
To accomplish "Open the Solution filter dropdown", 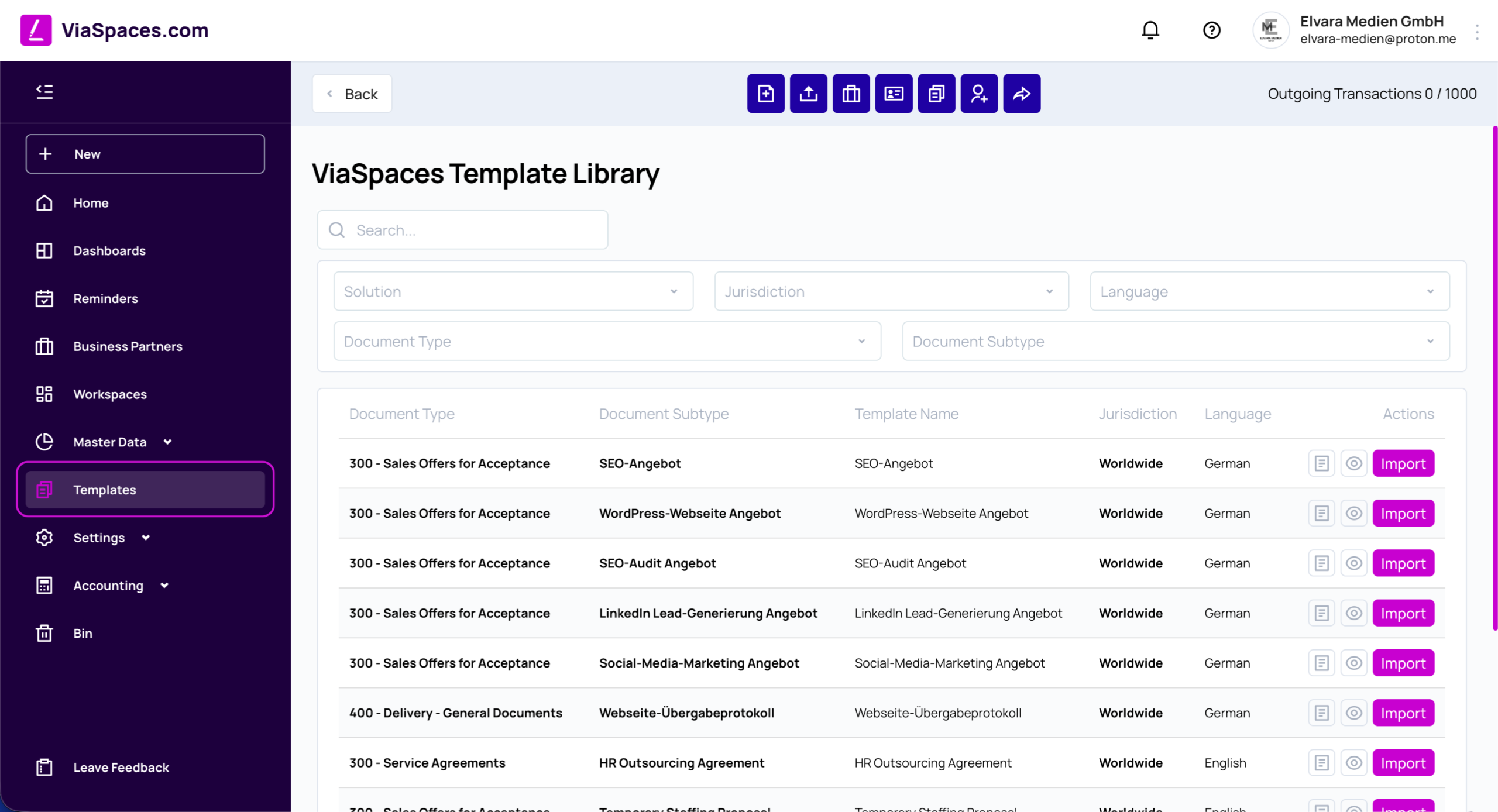I will pos(513,291).
